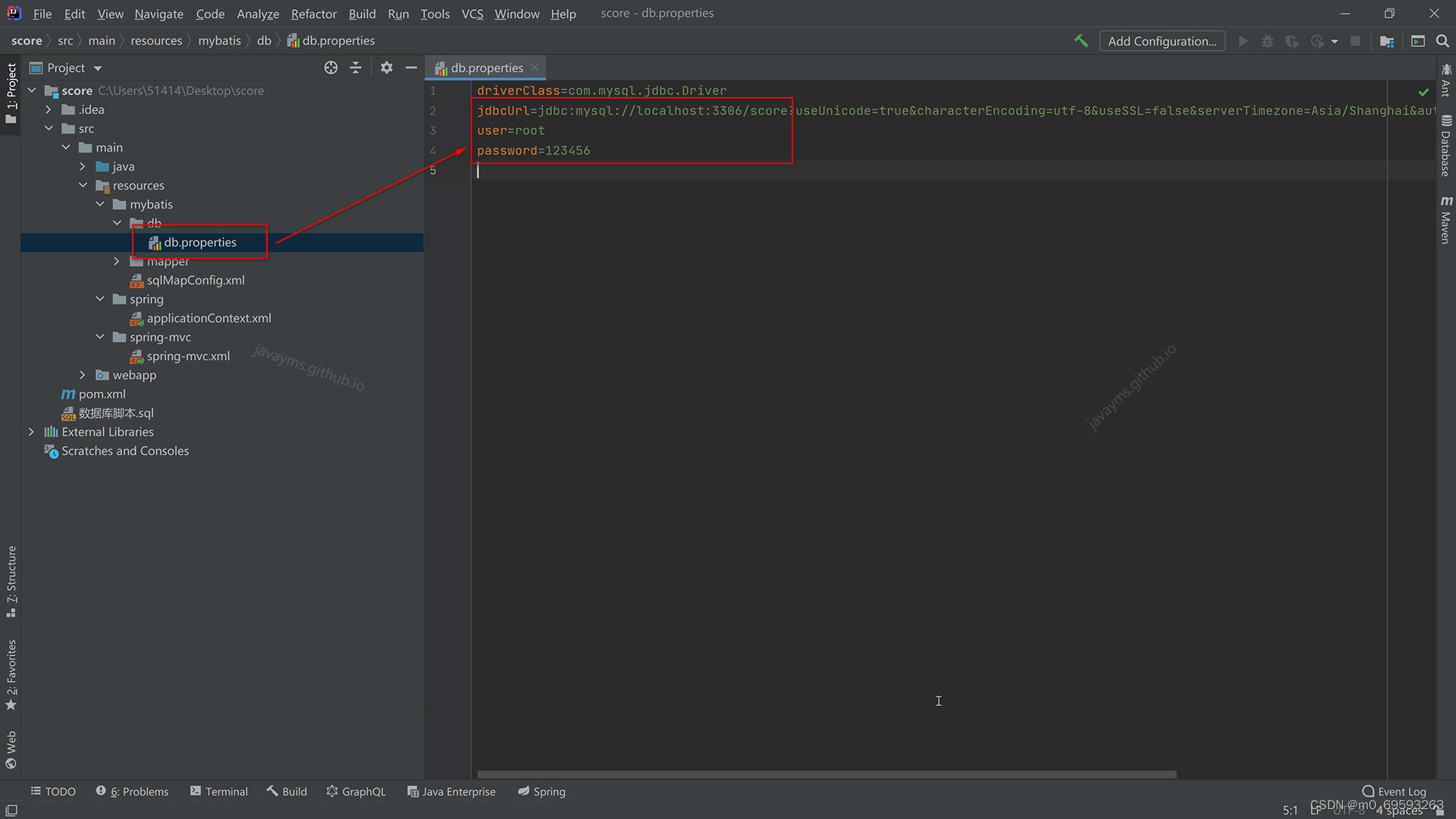
Task: Toggle the 7: Structure side tab
Action: tap(11, 582)
